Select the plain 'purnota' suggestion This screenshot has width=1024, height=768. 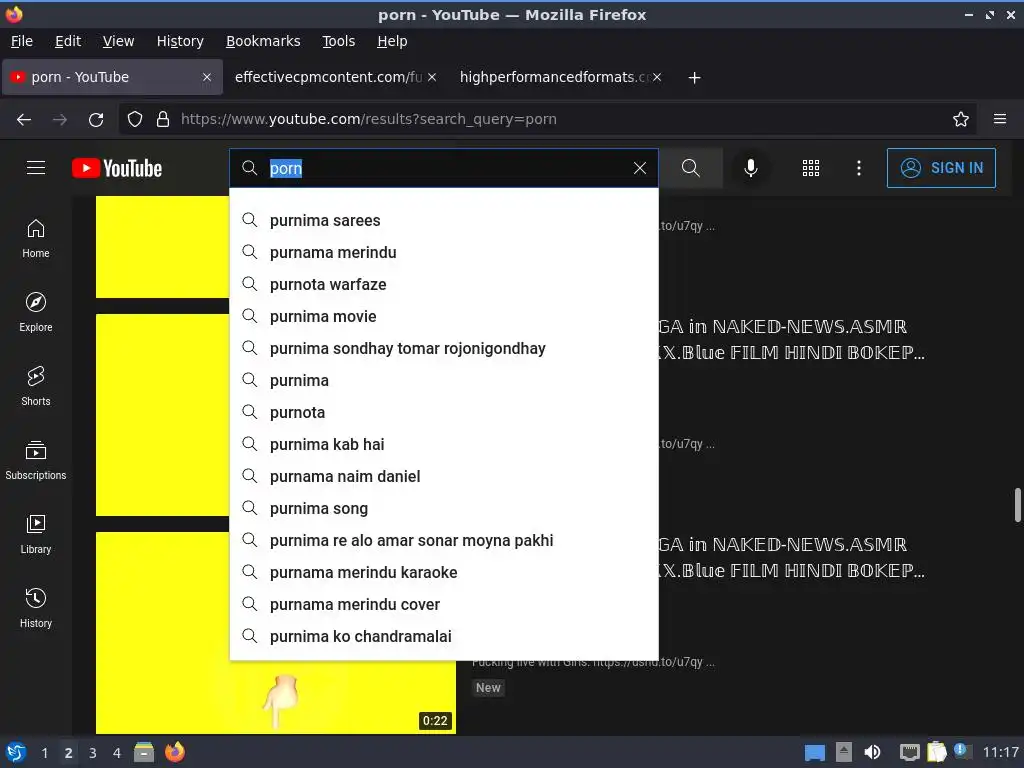click(x=444, y=412)
